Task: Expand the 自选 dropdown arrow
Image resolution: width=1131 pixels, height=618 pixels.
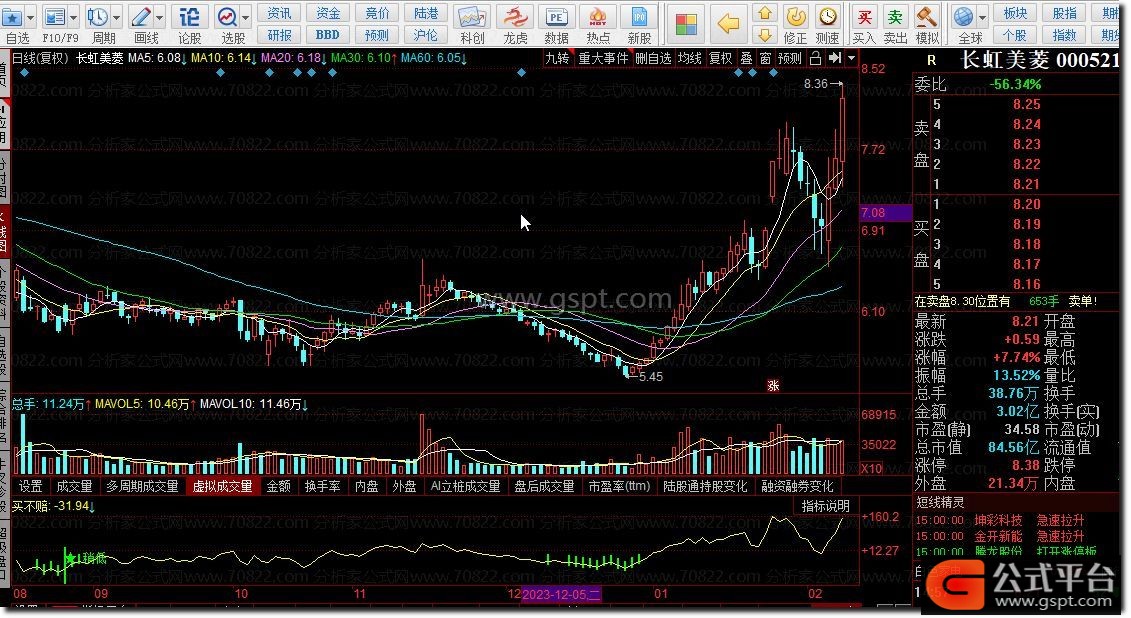Action: (30, 17)
